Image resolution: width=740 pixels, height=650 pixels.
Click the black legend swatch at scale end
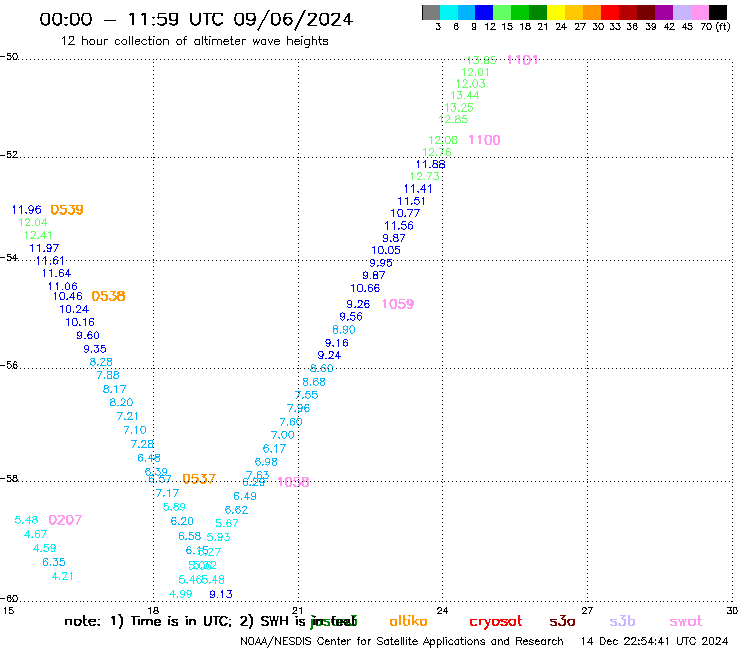pyautogui.click(x=718, y=12)
